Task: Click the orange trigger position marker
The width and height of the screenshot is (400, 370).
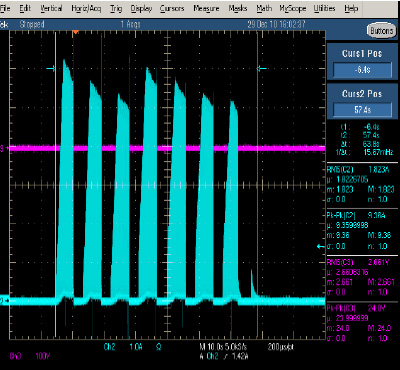Action: point(76,32)
